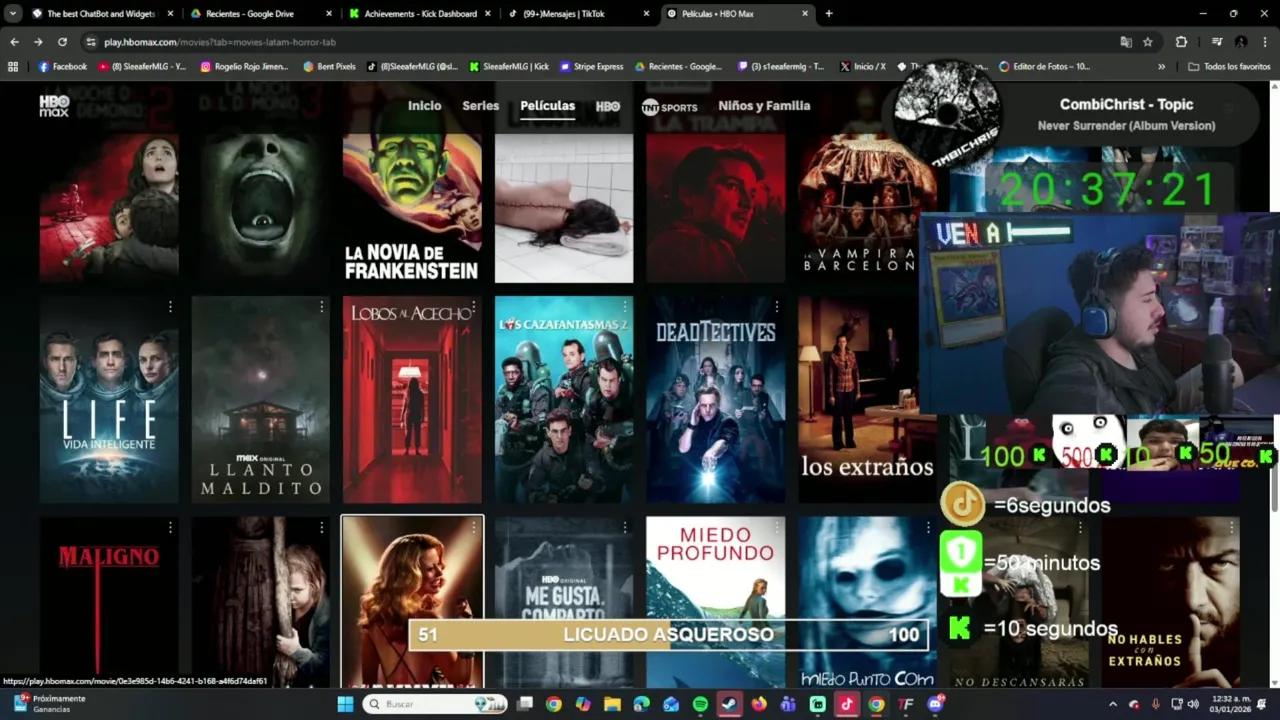Open options menu on Lobos al Acecho poster
Viewport: 1280px width, 720px height.
point(474,306)
